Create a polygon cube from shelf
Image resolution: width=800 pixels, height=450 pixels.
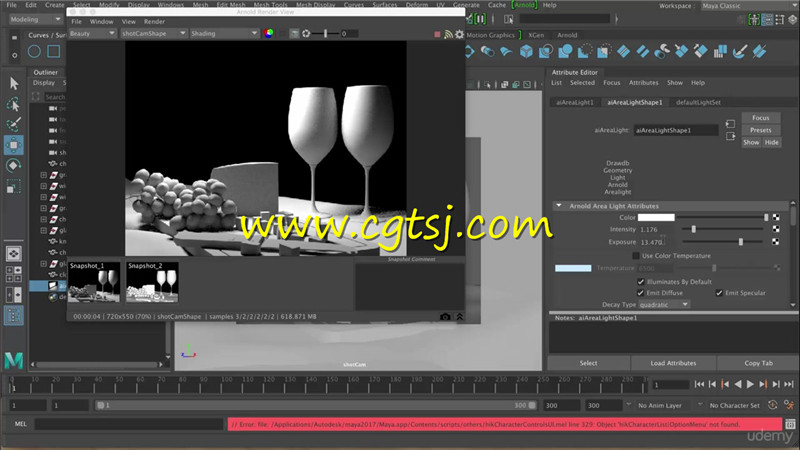[x=526, y=52]
